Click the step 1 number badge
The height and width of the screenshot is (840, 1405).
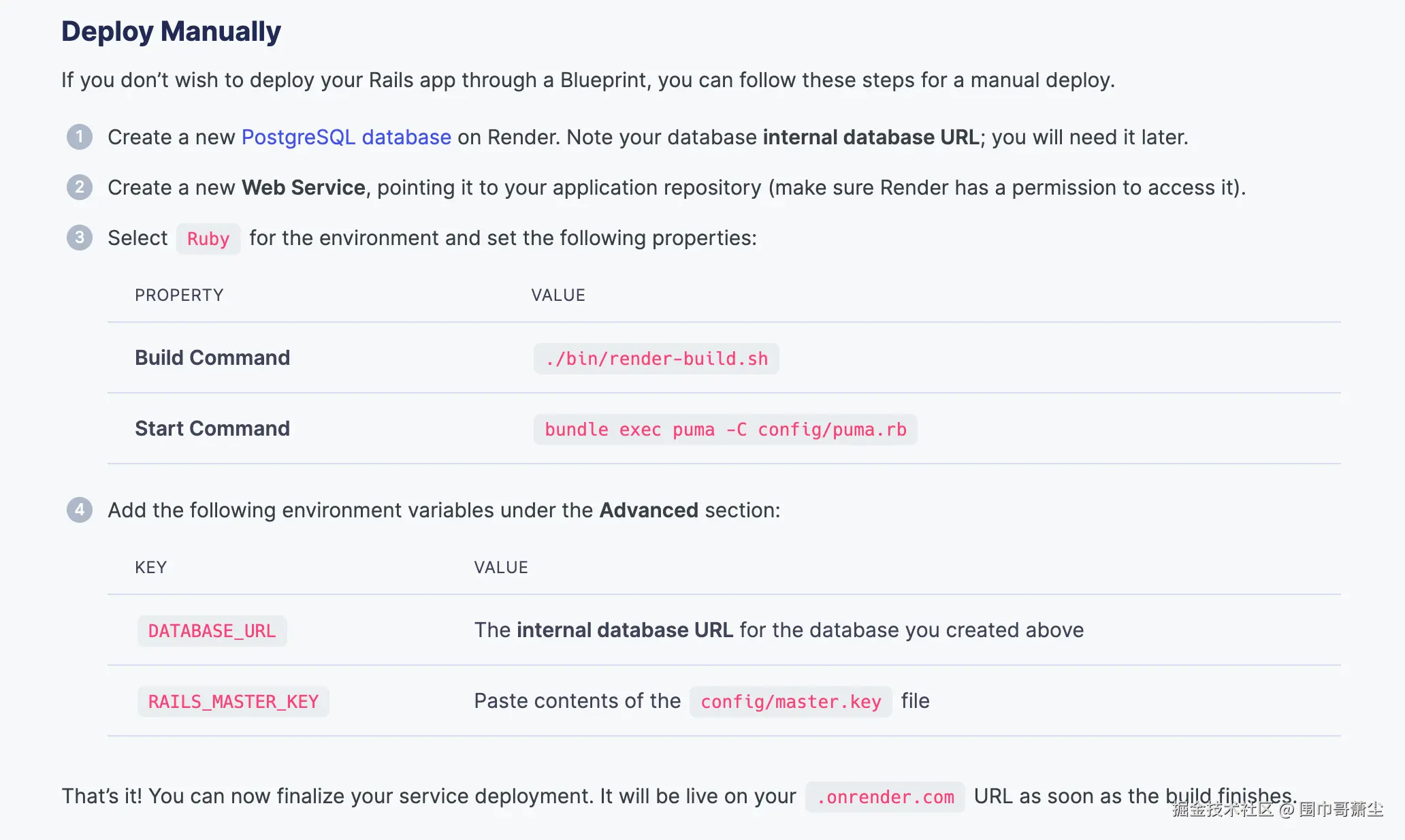point(80,137)
